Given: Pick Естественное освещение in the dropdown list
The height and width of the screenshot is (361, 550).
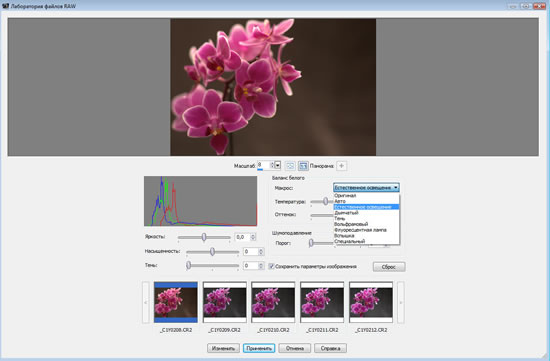Looking at the screenshot, I should click(366, 207).
